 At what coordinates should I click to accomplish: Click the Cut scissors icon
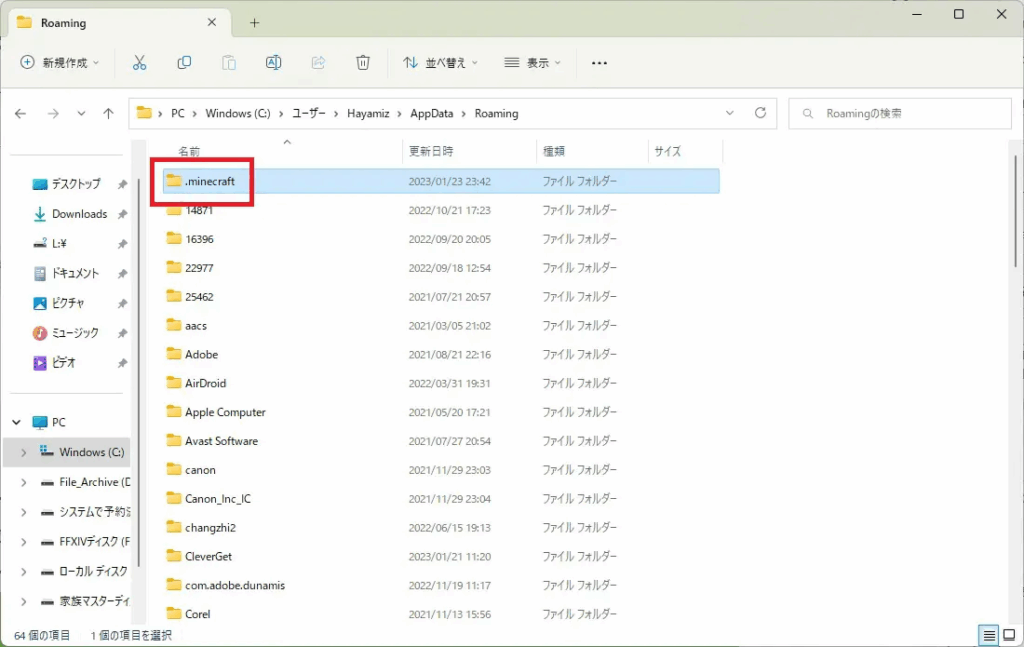pyautogui.click(x=139, y=62)
